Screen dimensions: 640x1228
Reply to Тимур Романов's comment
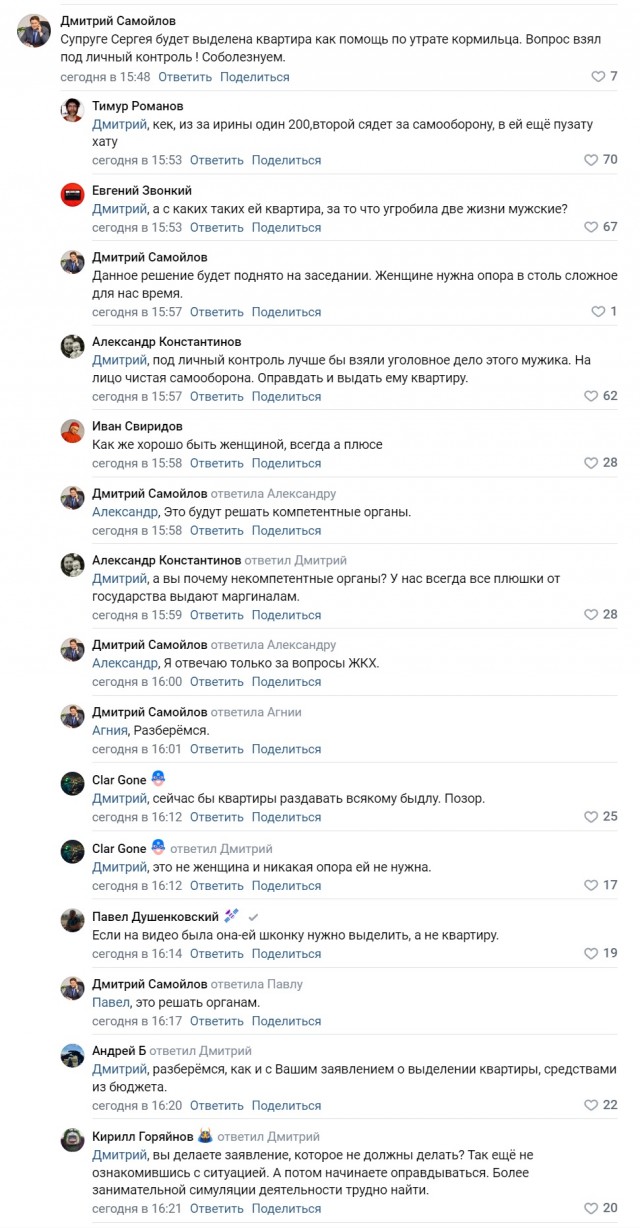click(217, 160)
